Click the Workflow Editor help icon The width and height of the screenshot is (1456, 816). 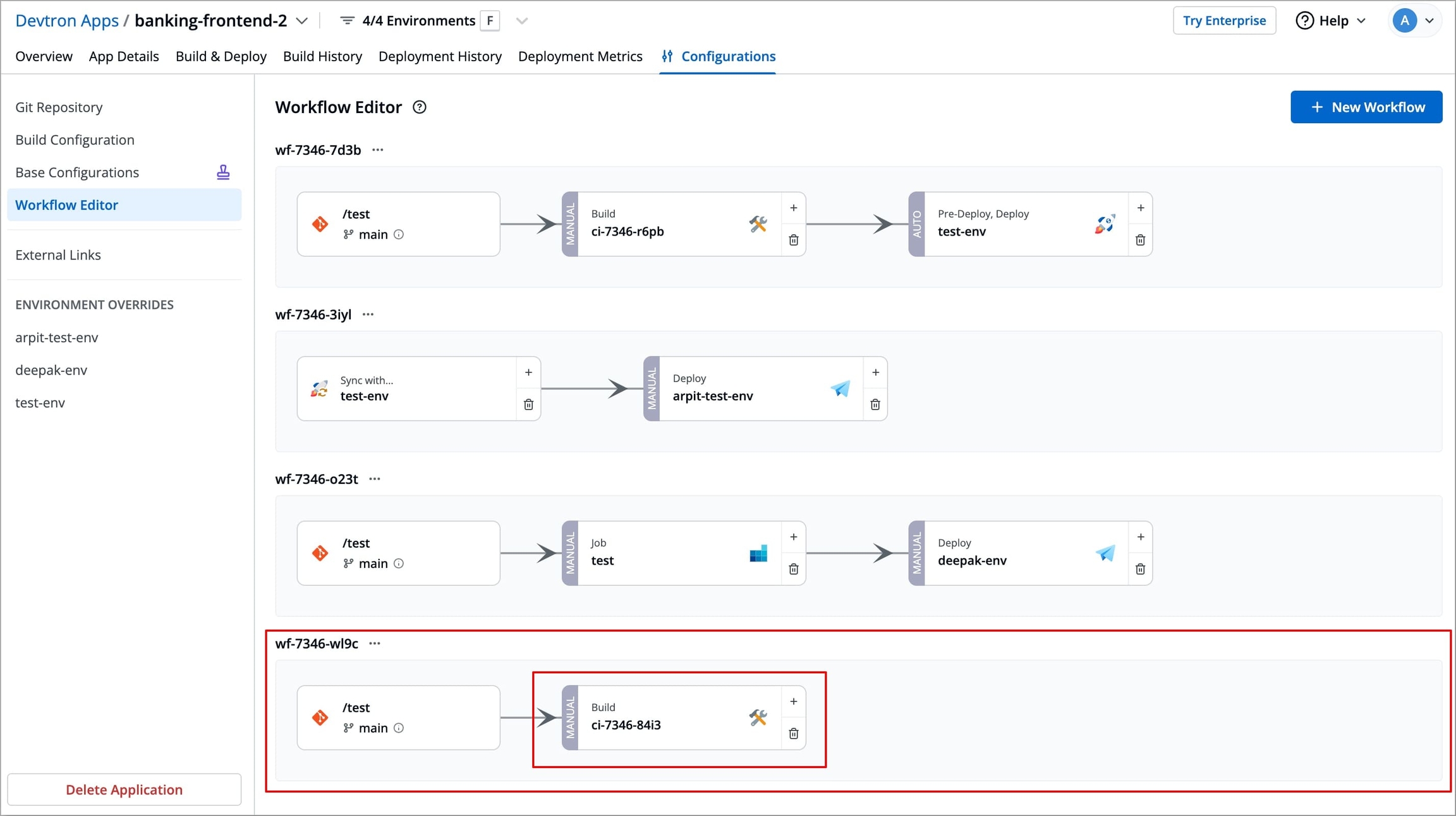tap(419, 107)
